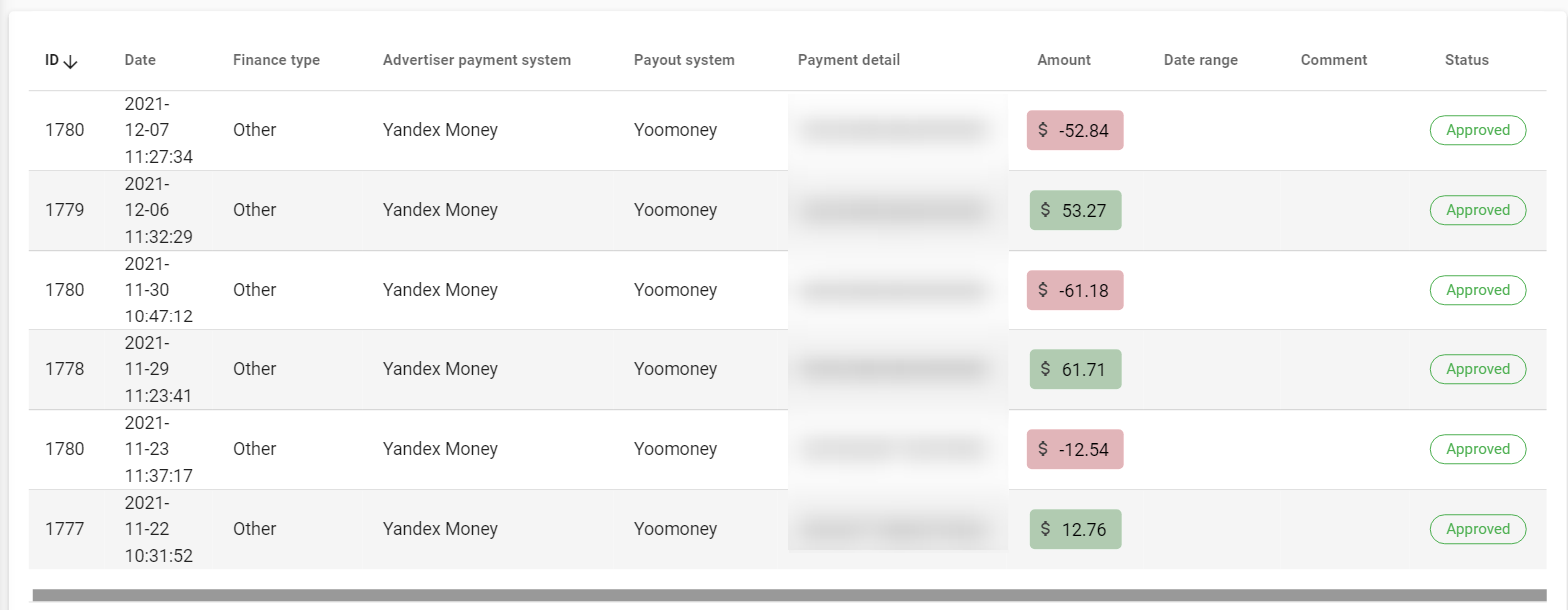
Task: Click the Approved badge for 2021-11-30 row
Action: pyautogui.click(x=1477, y=290)
